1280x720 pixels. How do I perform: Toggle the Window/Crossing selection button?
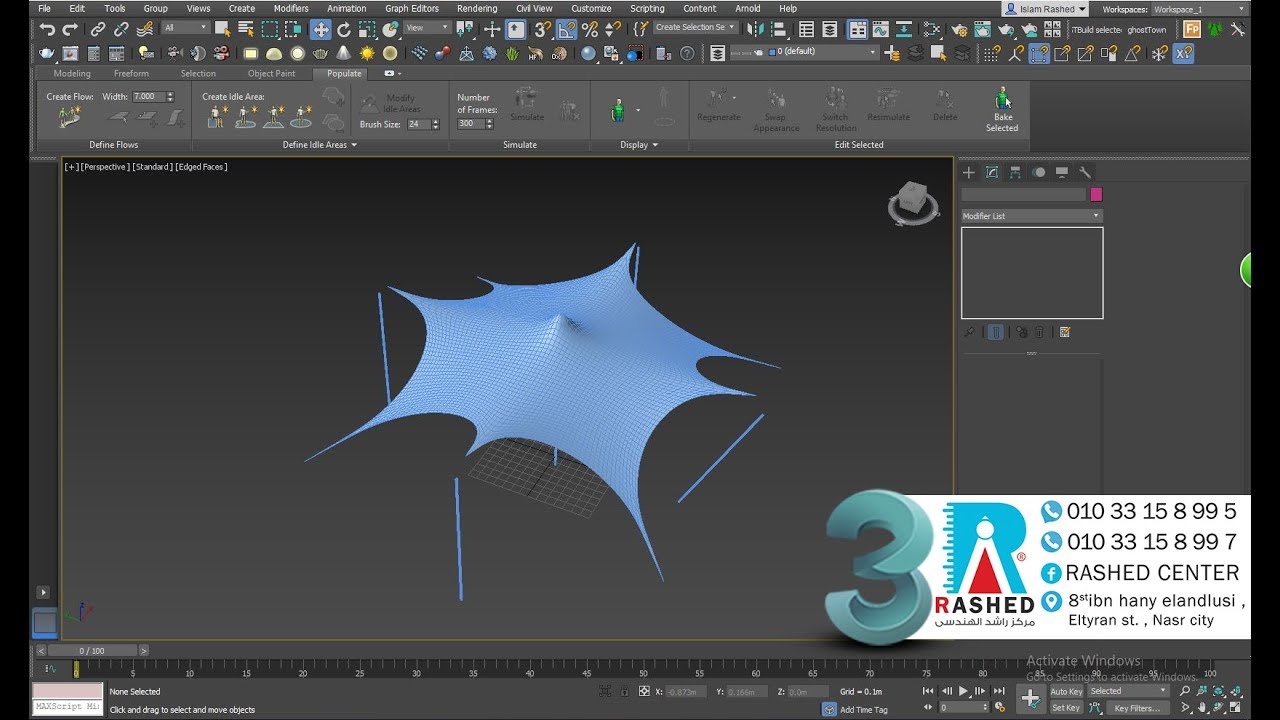click(292, 29)
